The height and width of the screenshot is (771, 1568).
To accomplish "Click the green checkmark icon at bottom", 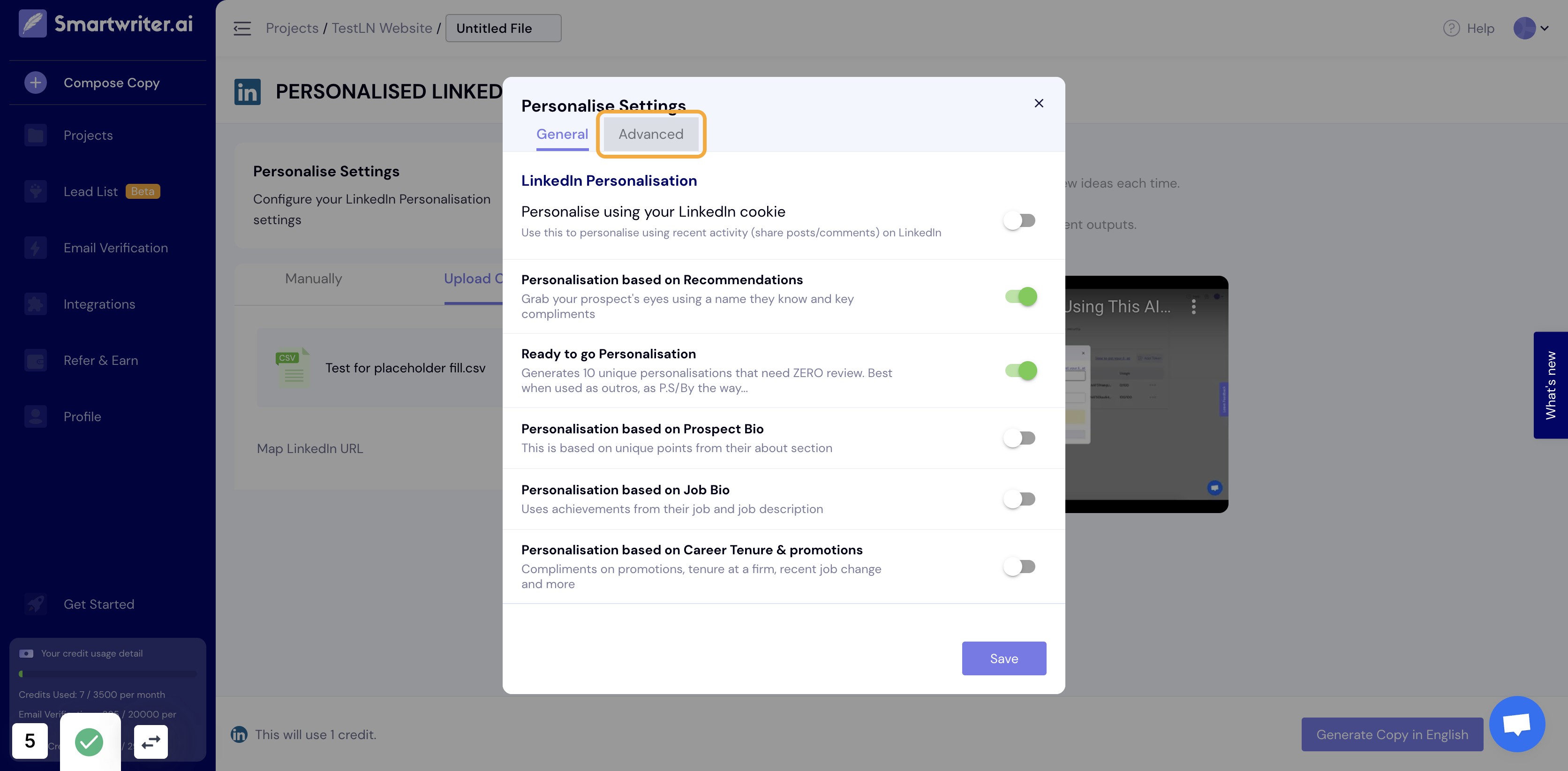I will pos(89,742).
